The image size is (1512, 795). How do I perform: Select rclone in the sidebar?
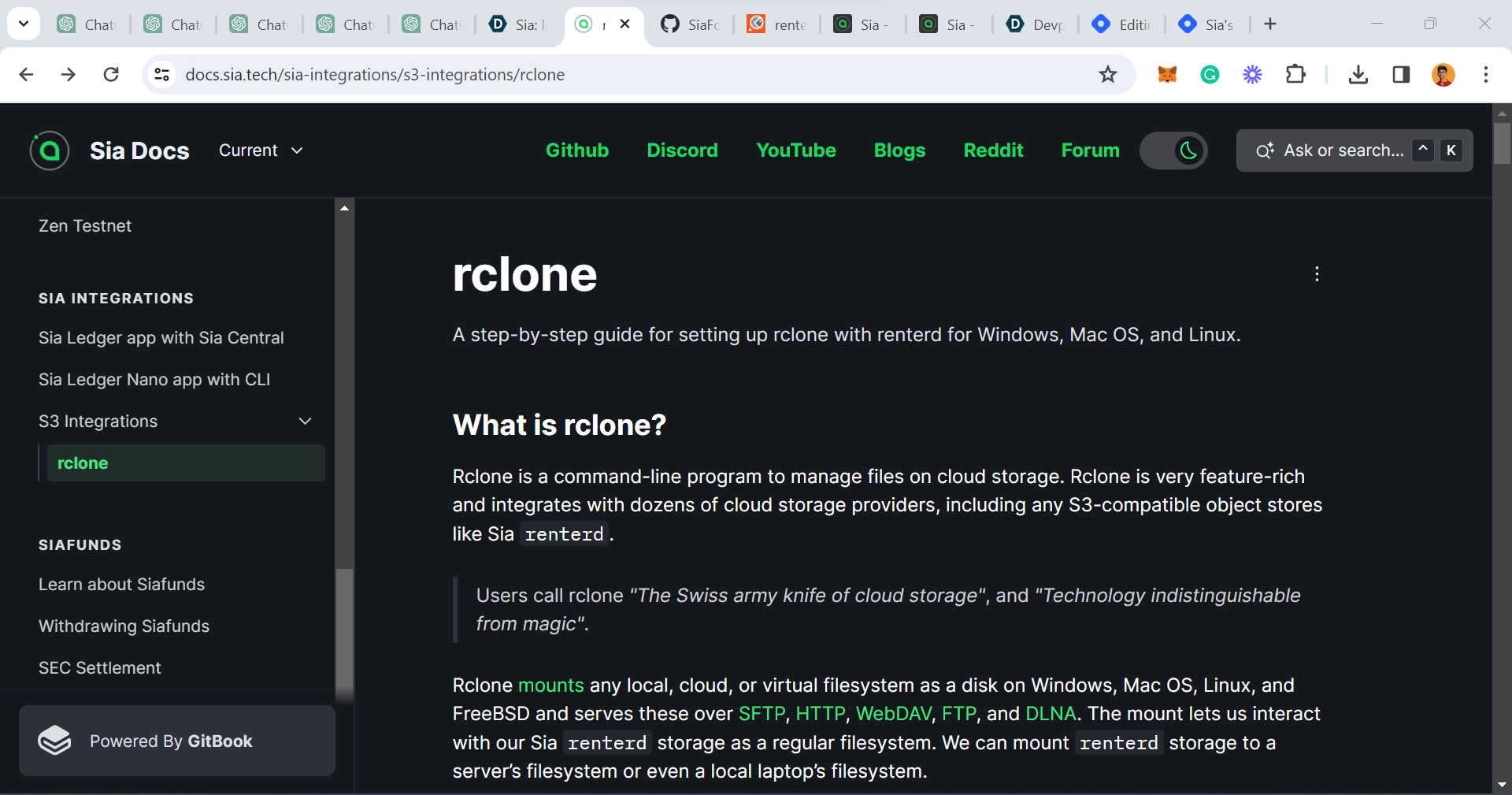186,463
